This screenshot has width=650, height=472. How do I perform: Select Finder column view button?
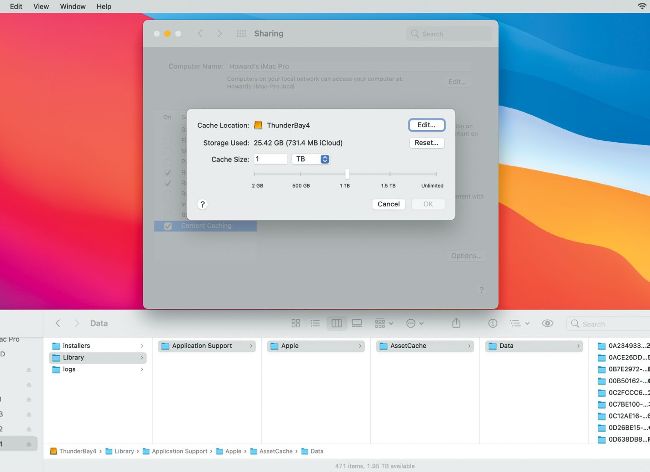337,323
